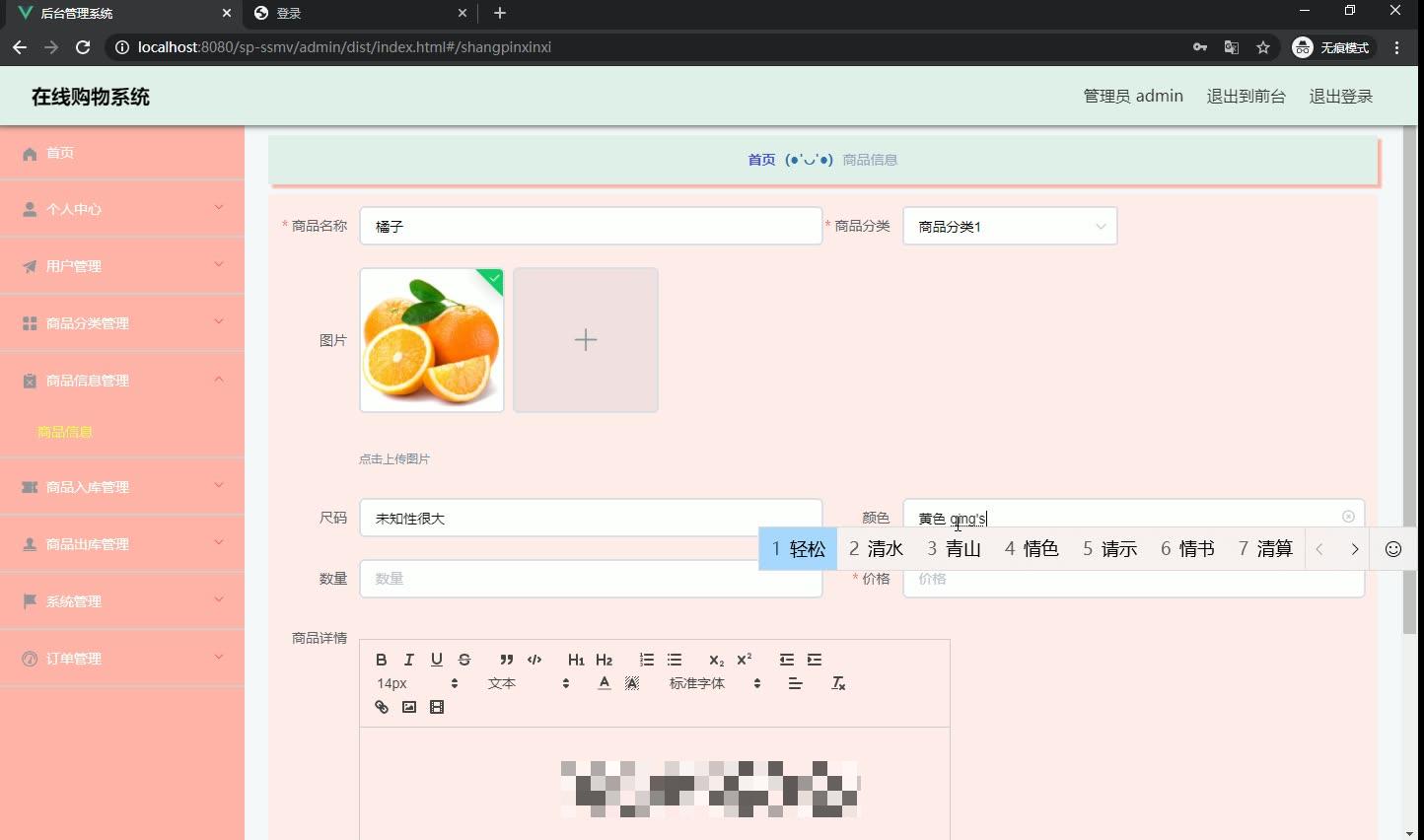Open the text color picker in editor
Screen dimensions: 1424x840
(604, 682)
